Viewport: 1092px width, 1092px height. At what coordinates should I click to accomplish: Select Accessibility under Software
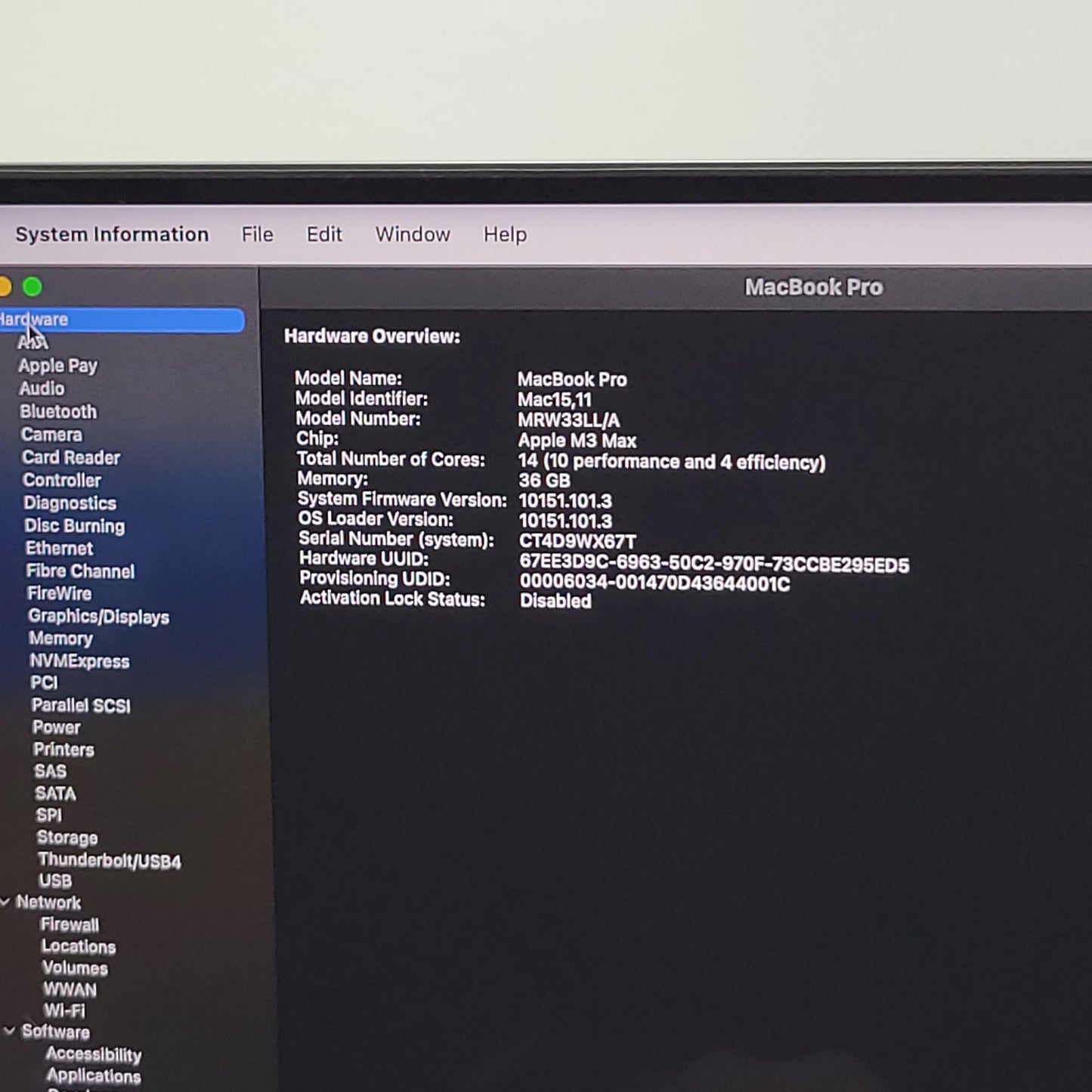(94, 1053)
